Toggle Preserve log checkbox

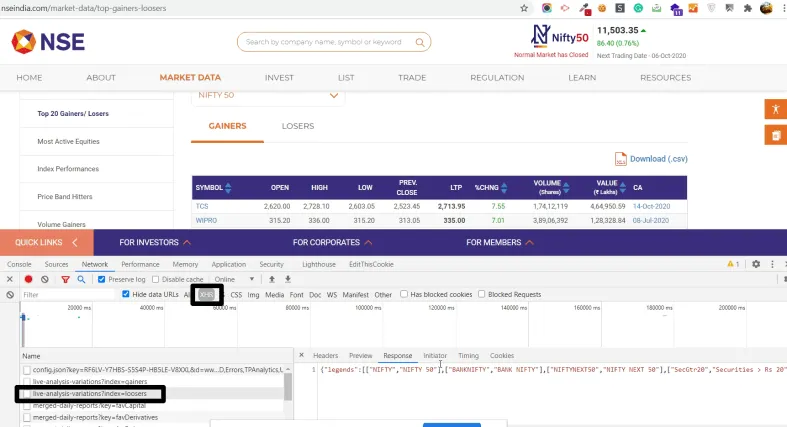[101, 279]
